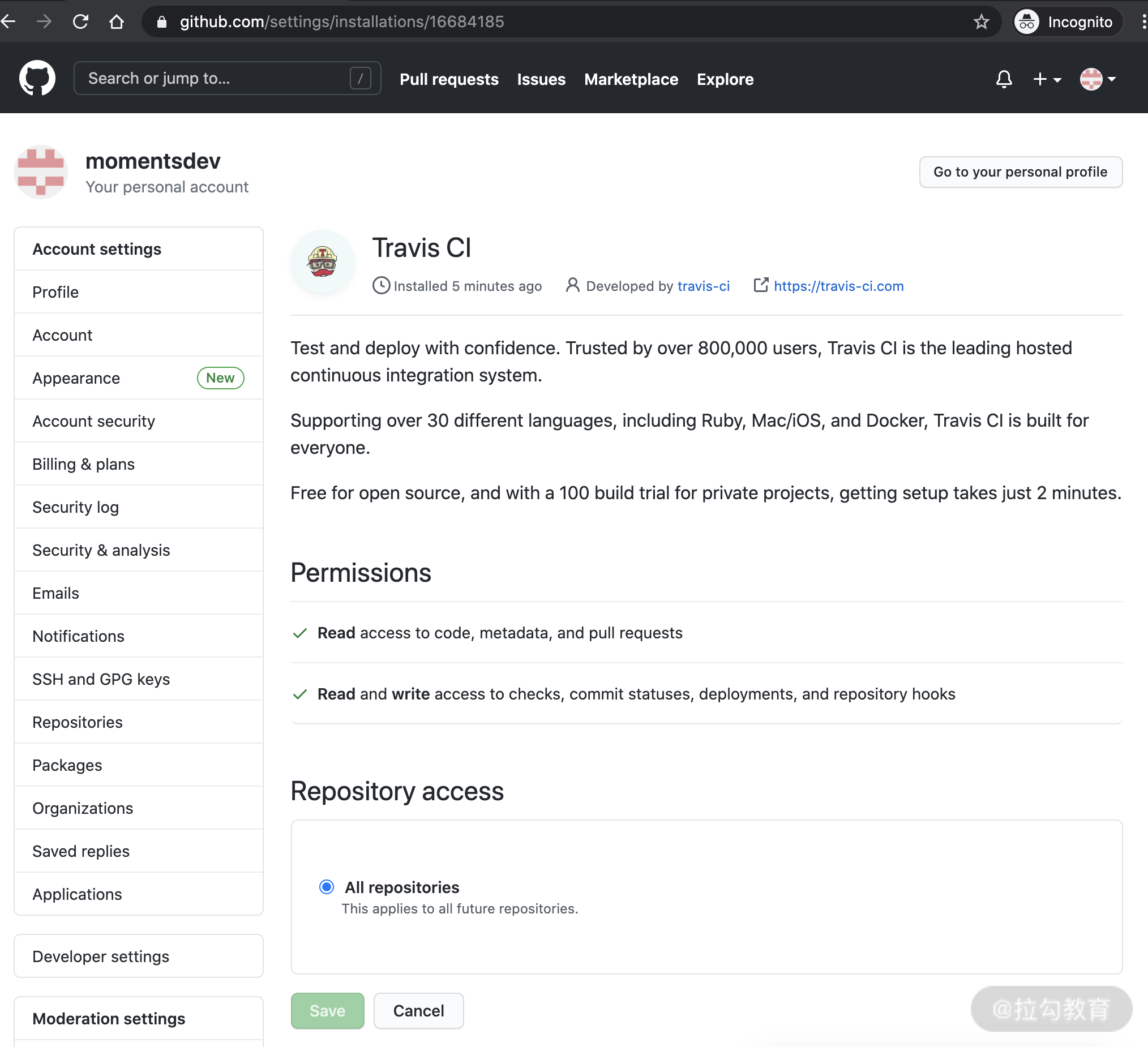Click the green Save button

(327, 1011)
